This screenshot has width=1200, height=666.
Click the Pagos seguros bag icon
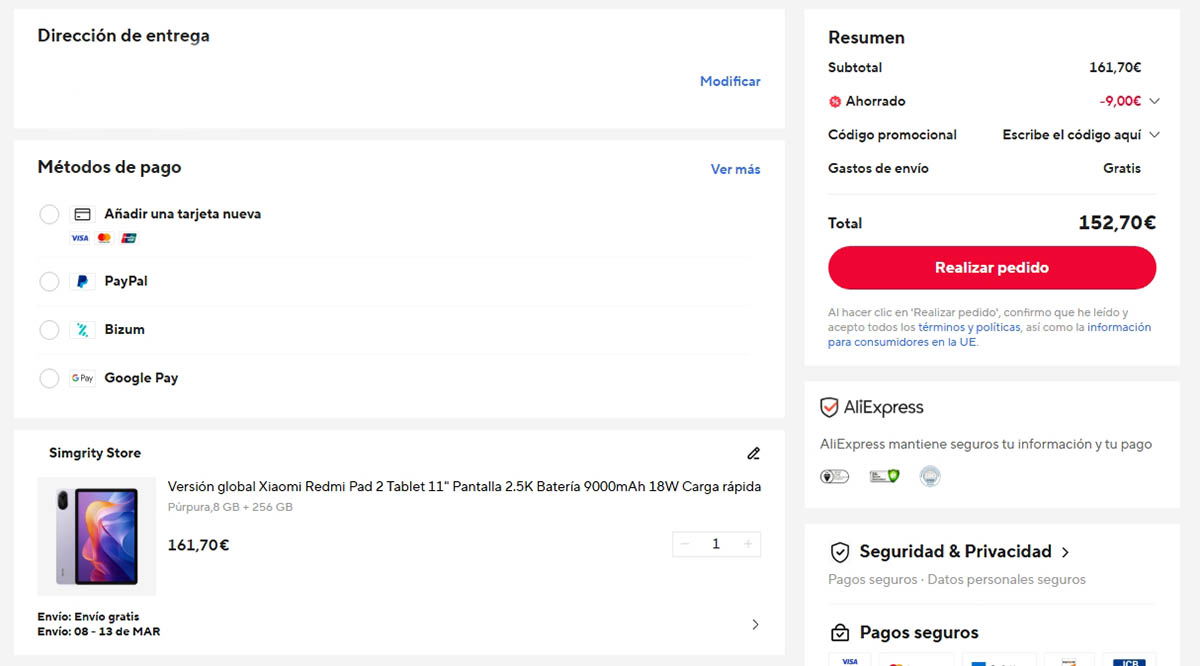(x=838, y=632)
